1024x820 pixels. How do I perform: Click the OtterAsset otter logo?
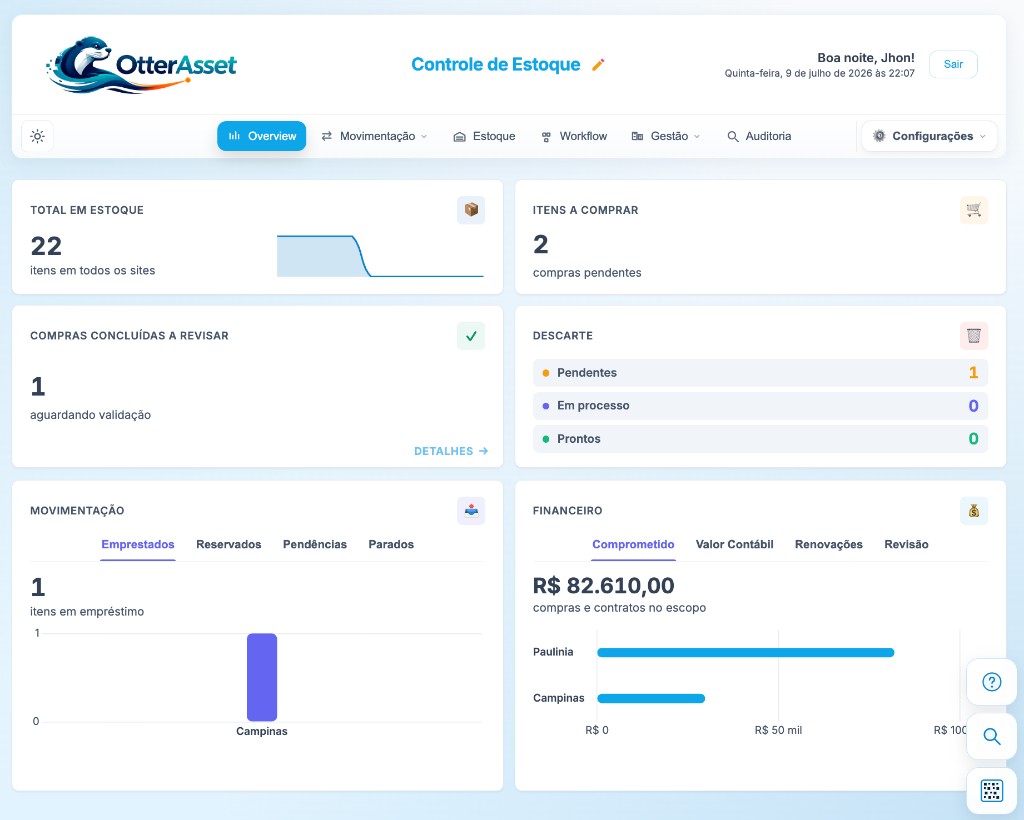(x=142, y=65)
